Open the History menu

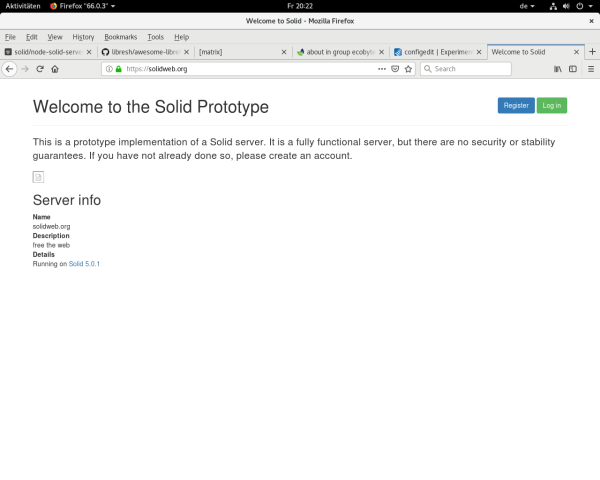(83, 37)
